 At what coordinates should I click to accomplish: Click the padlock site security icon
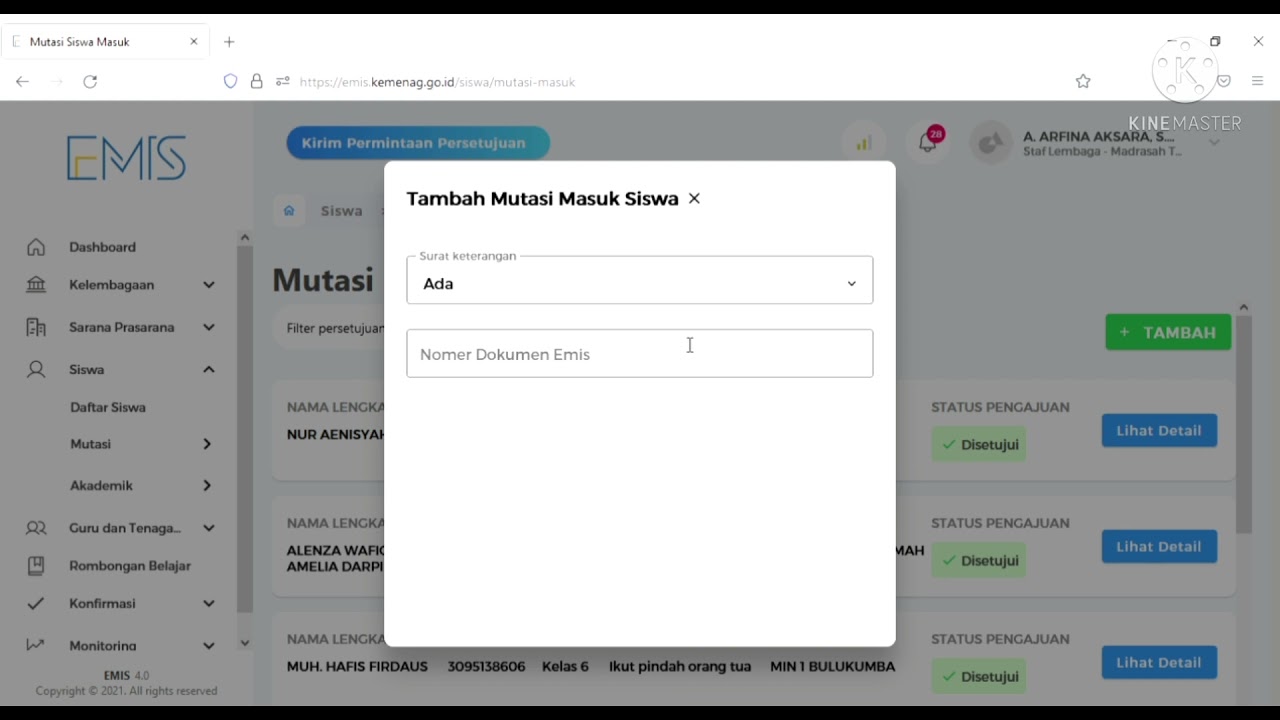[x=257, y=82]
